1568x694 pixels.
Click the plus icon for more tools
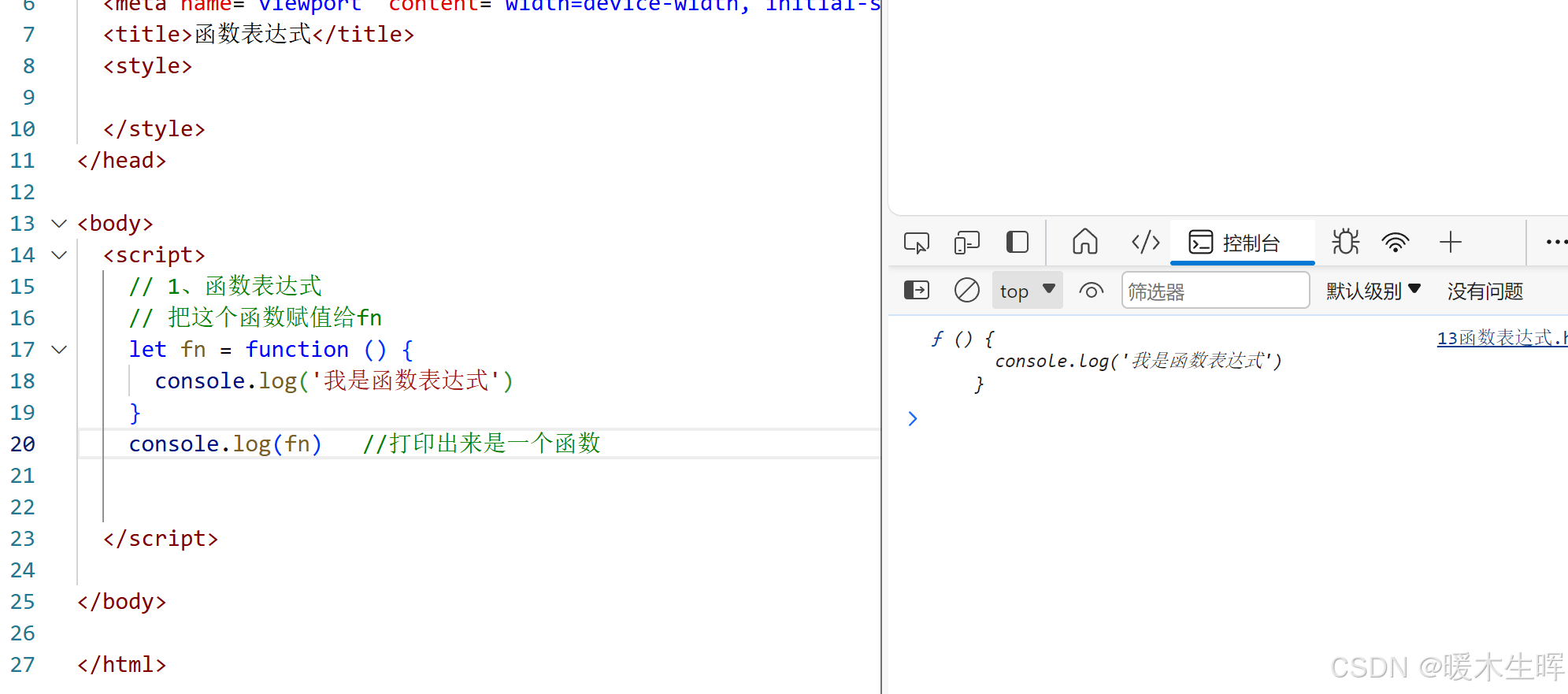pos(1450,242)
